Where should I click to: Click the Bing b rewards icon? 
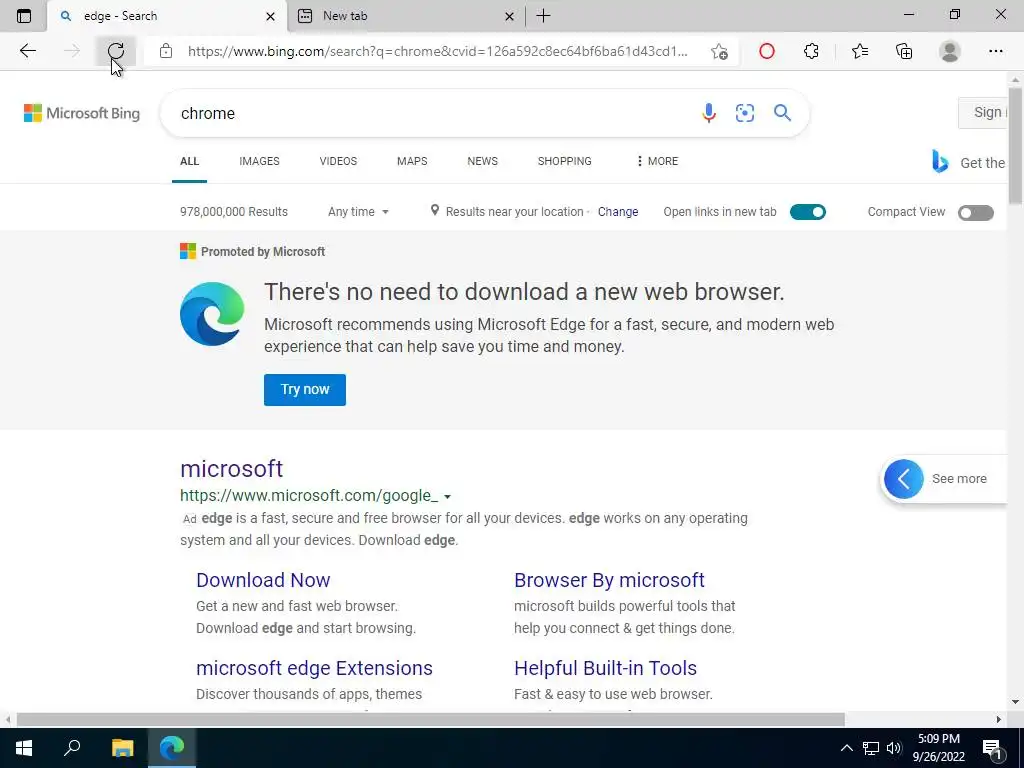(940, 161)
